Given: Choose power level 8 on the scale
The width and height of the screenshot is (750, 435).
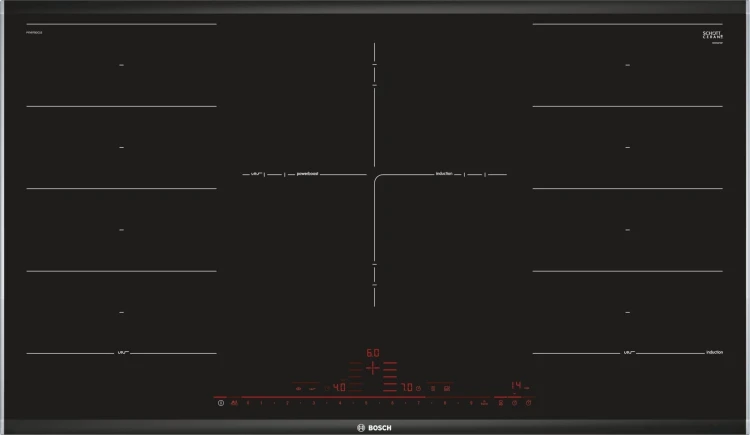Looking at the screenshot, I should [x=445, y=403].
